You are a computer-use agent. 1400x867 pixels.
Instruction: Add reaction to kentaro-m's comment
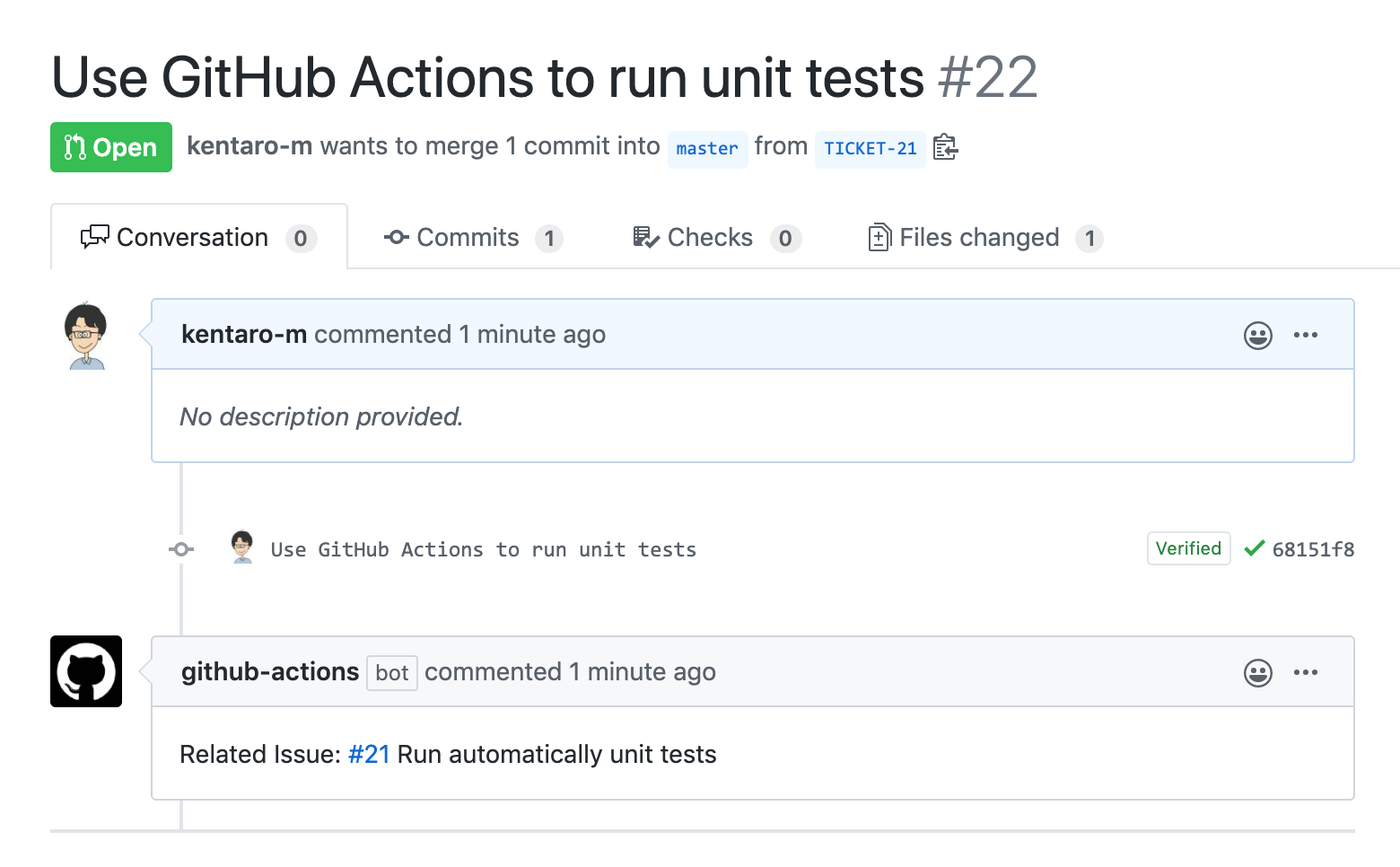click(x=1257, y=336)
